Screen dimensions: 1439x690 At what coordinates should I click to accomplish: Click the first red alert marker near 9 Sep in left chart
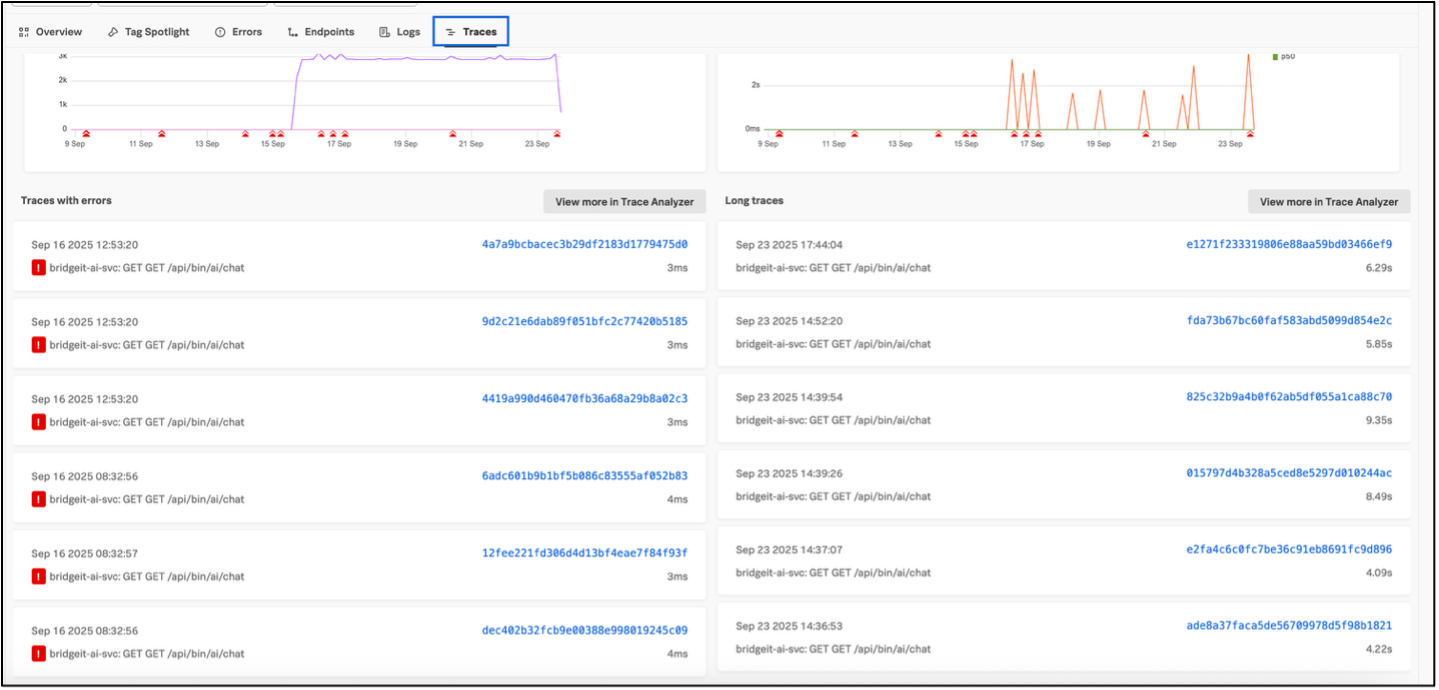[86, 133]
